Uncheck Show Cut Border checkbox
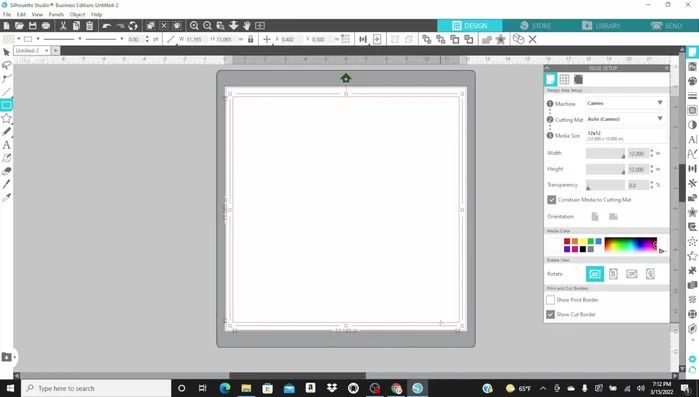 coord(551,314)
